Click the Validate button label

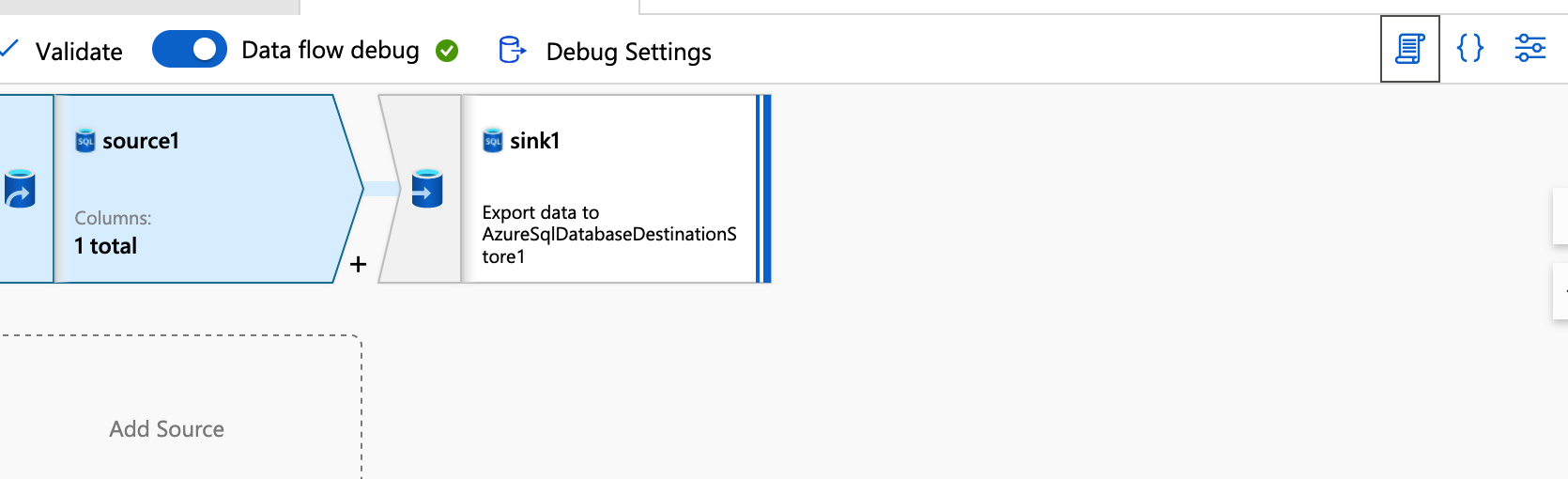pyautogui.click(x=79, y=52)
